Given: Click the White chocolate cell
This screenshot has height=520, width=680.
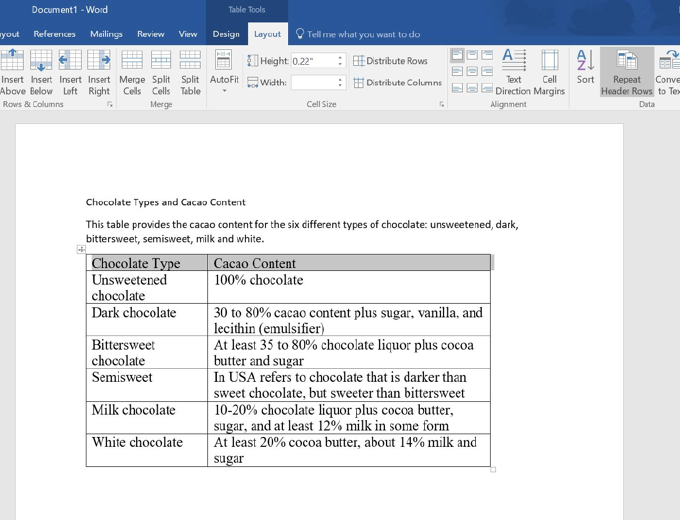Looking at the screenshot, I should (147, 450).
